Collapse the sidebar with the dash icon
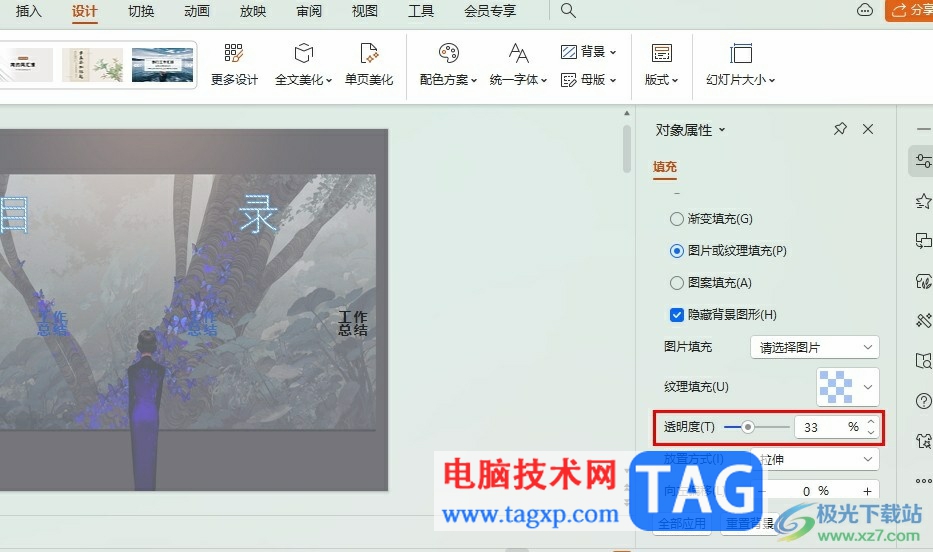 923,128
